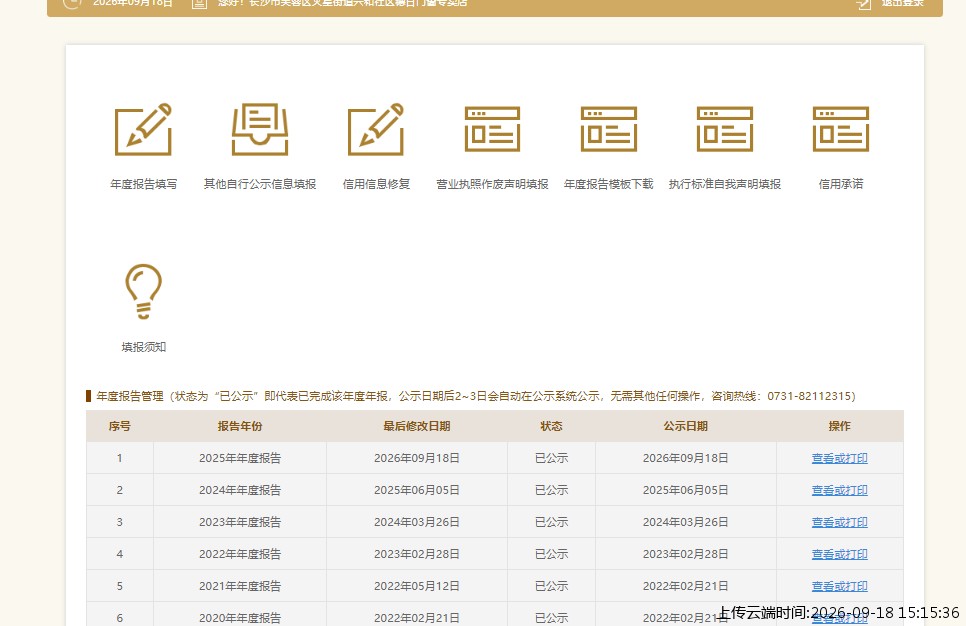966x626 pixels.
Task: Select the 序号 cell 3
Action: click(120, 522)
